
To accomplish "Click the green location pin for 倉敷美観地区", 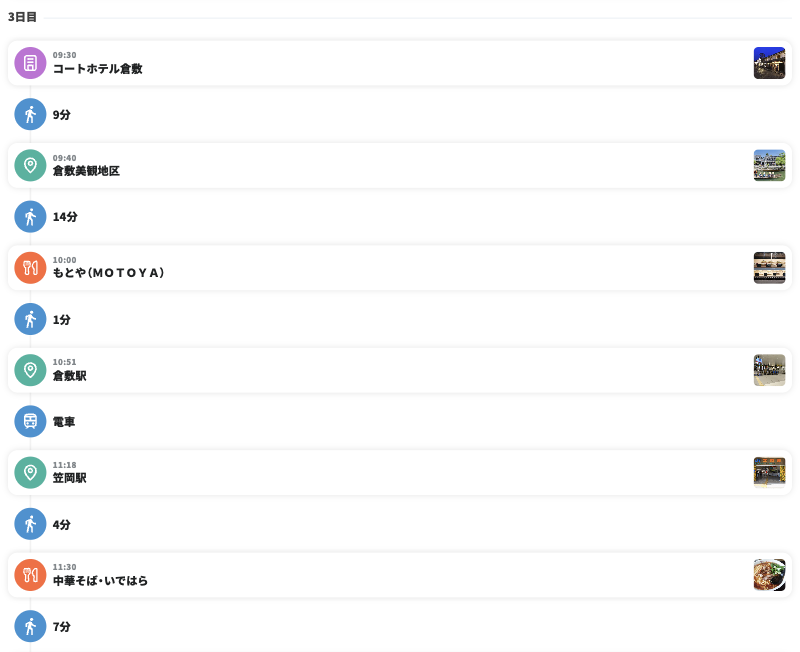I will point(30,165).
